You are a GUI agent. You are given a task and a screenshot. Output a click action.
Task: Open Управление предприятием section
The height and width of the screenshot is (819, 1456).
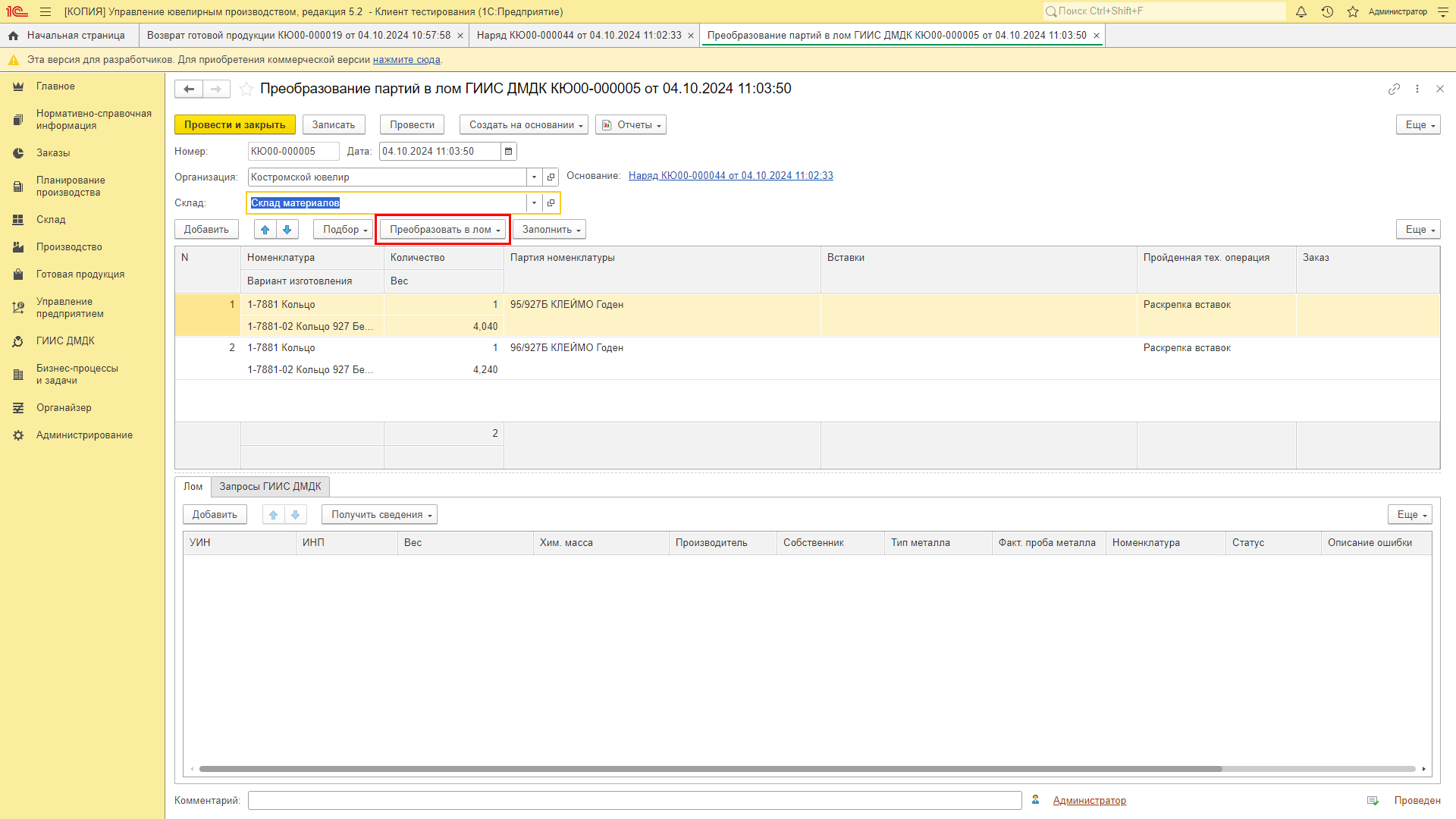click(70, 308)
